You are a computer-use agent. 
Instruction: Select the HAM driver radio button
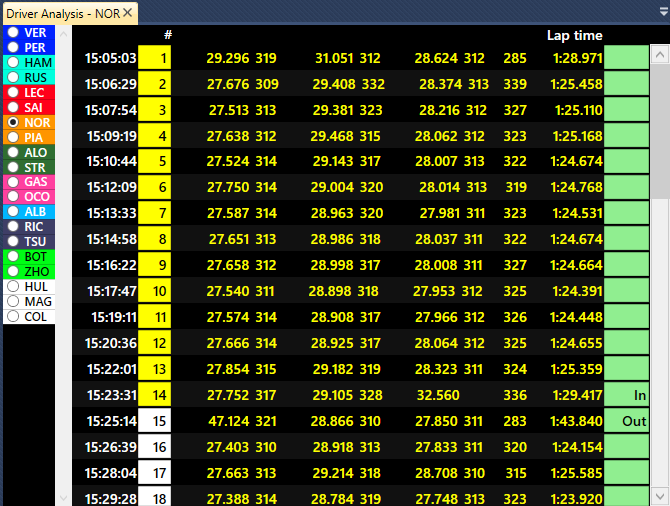pos(13,62)
